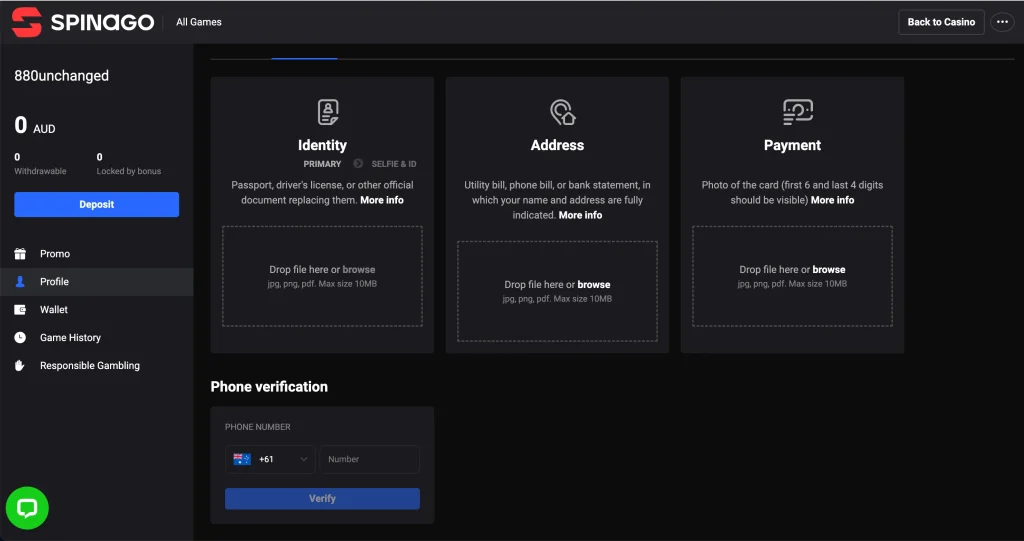Click the arrow between Primary and Selfie & ID
The image size is (1024, 541).
point(358,163)
